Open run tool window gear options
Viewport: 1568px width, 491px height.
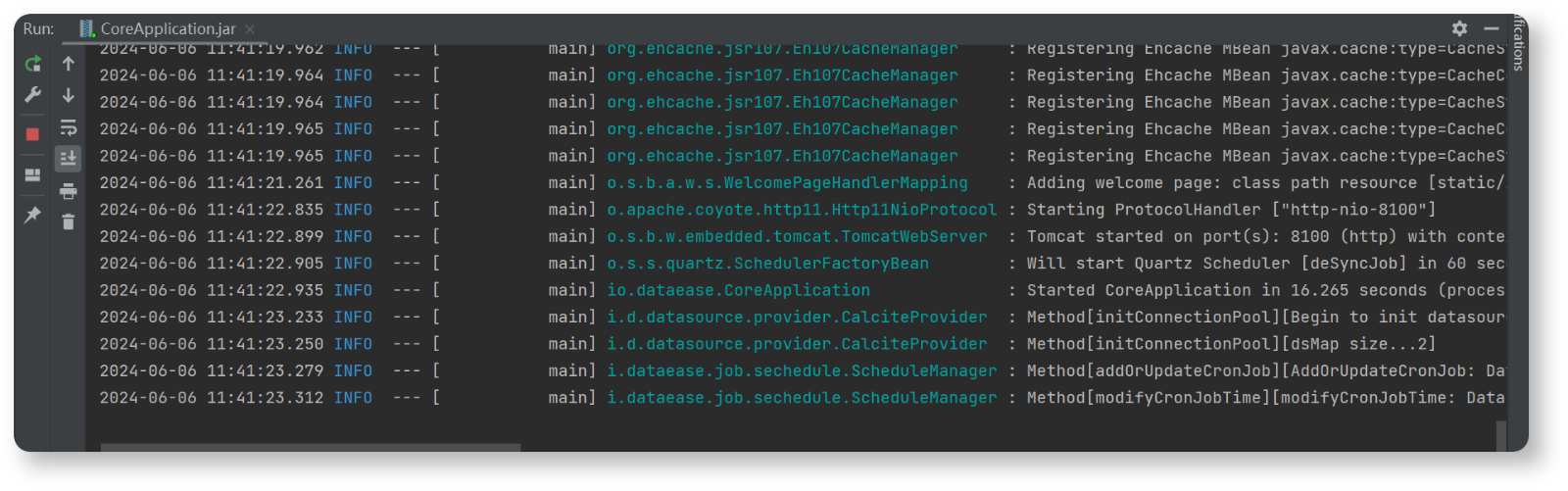coord(1459,28)
